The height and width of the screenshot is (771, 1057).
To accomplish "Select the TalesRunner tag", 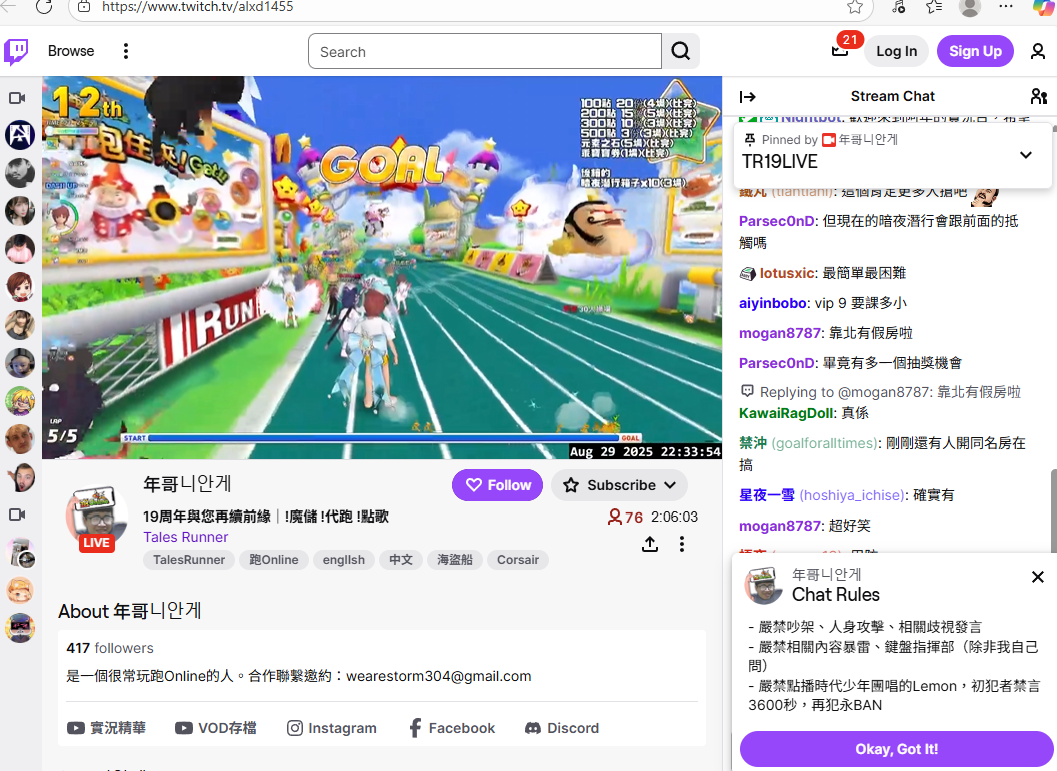I will [189, 560].
